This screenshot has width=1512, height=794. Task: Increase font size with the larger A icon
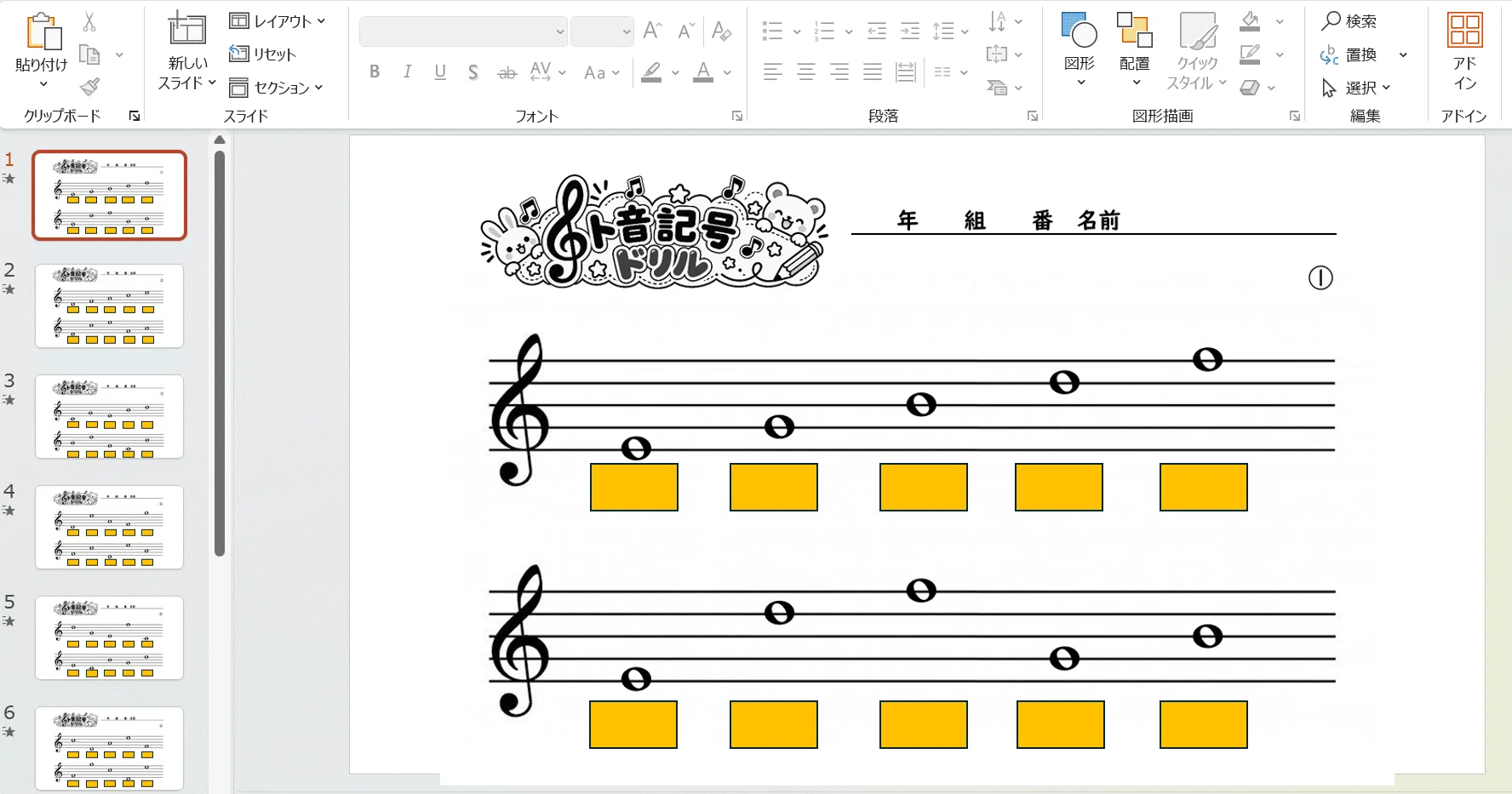click(x=653, y=31)
